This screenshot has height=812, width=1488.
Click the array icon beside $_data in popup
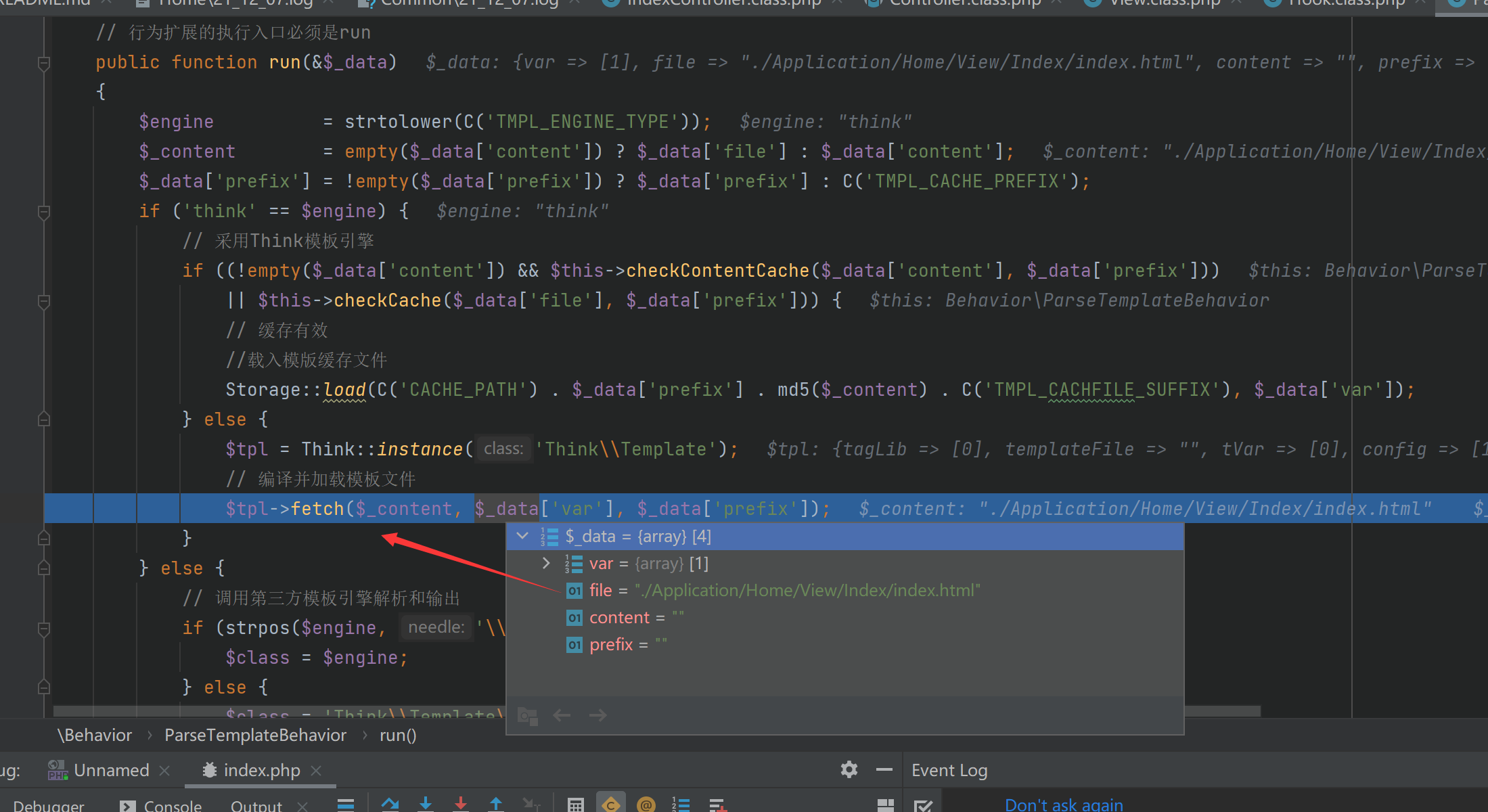[549, 537]
